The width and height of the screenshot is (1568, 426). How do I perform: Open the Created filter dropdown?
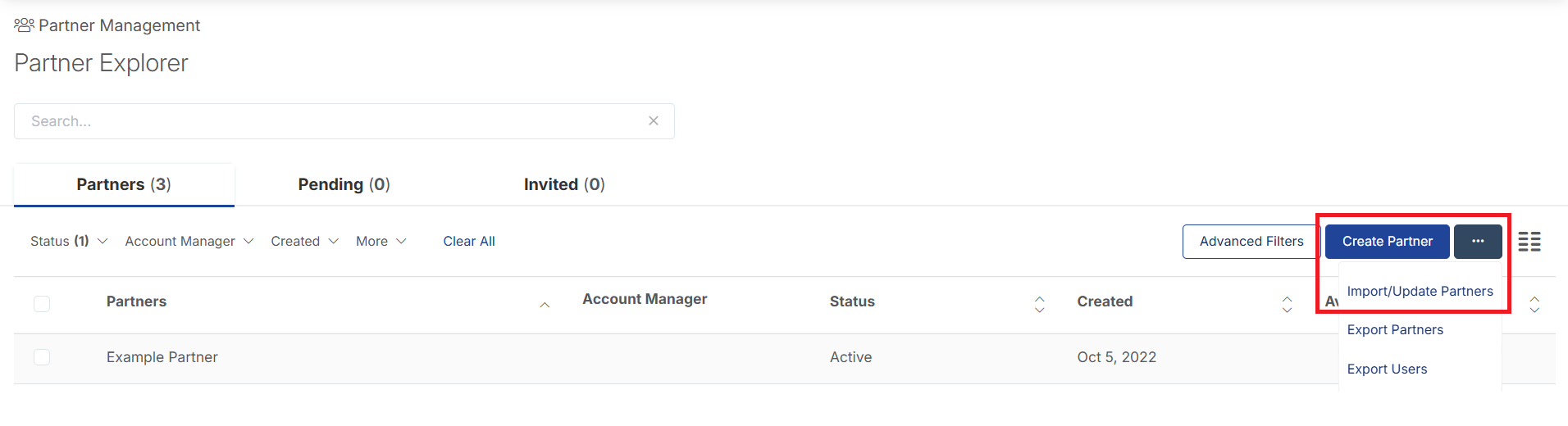(x=305, y=241)
